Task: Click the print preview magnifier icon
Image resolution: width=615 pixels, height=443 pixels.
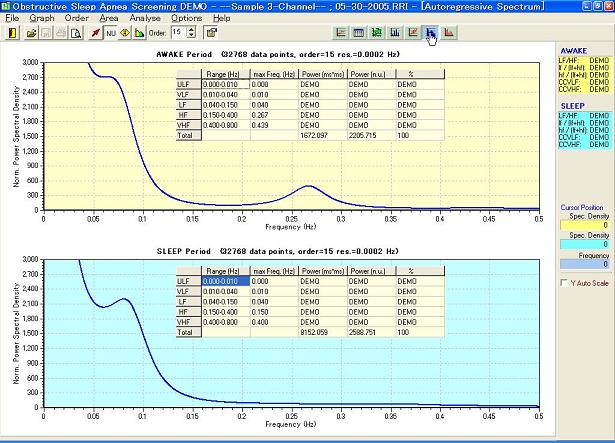Action: [77, 32]
